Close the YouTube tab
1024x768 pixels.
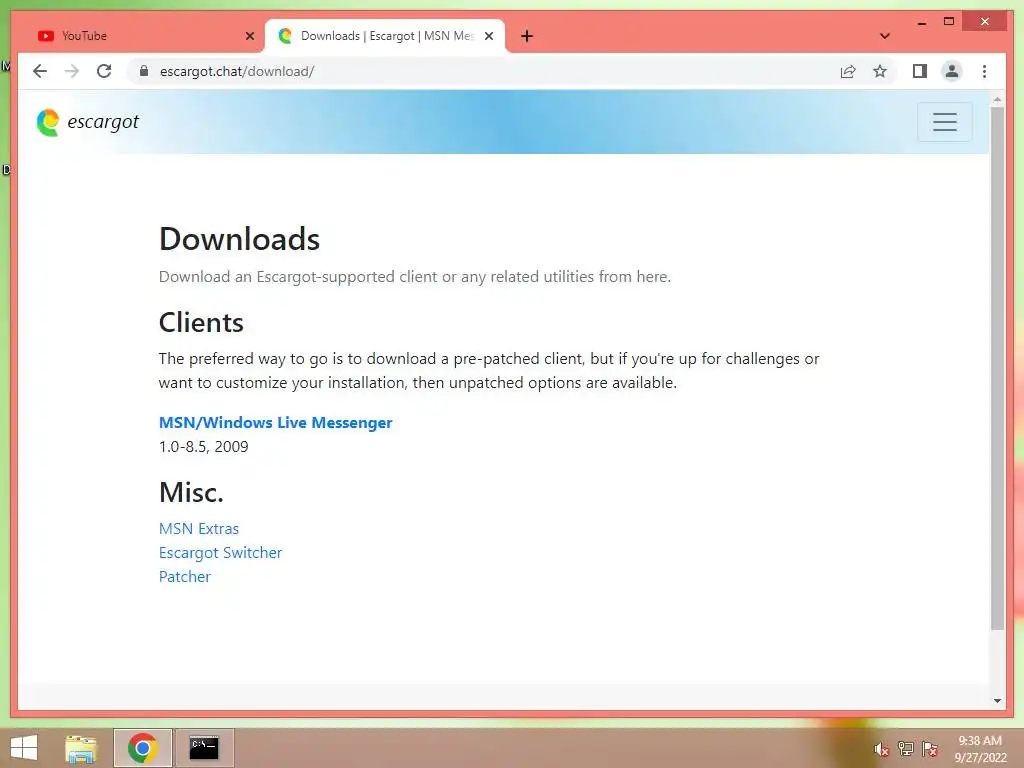pyautogui.click(x=249, y=36)
